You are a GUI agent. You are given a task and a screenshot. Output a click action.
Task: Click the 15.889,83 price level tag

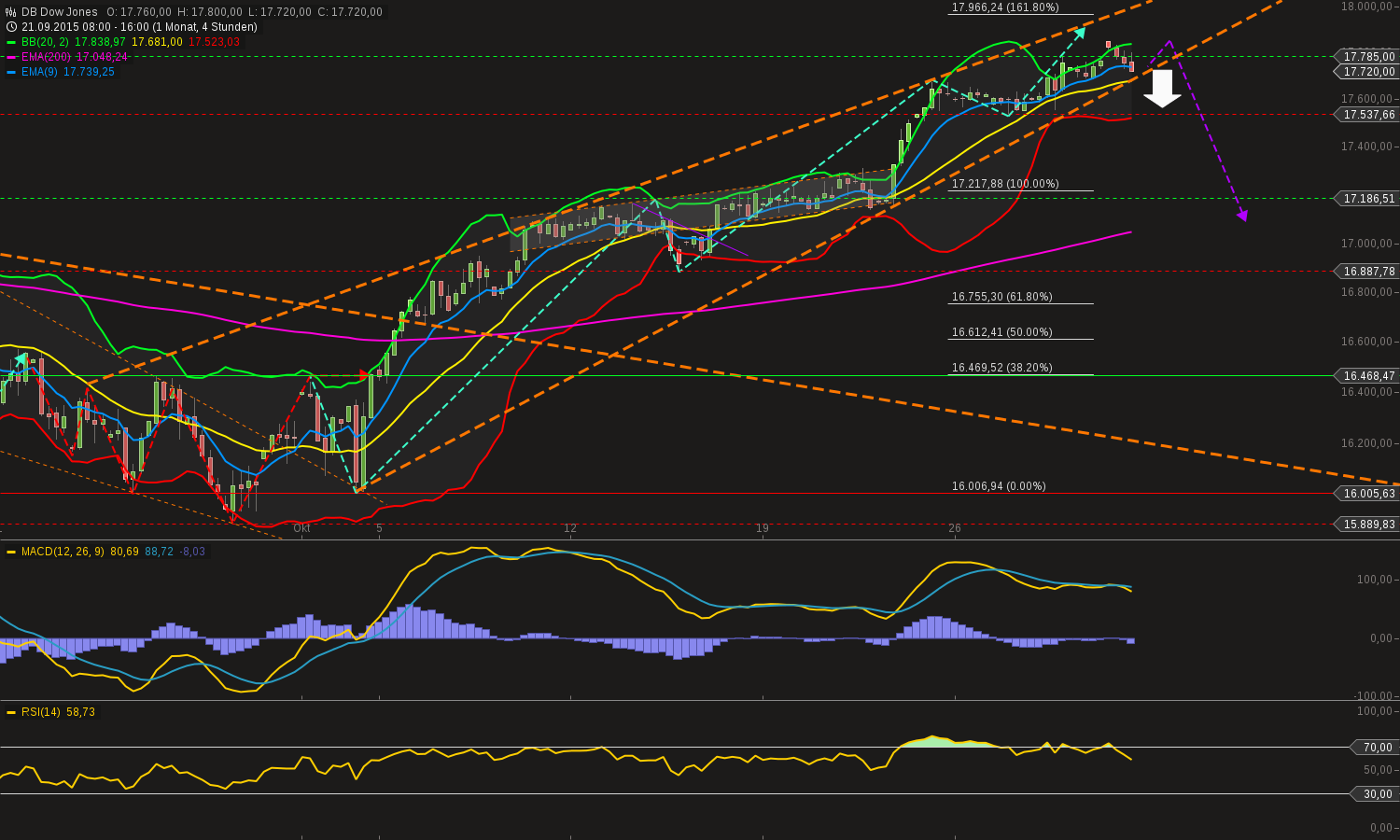tap(1368, 525)
